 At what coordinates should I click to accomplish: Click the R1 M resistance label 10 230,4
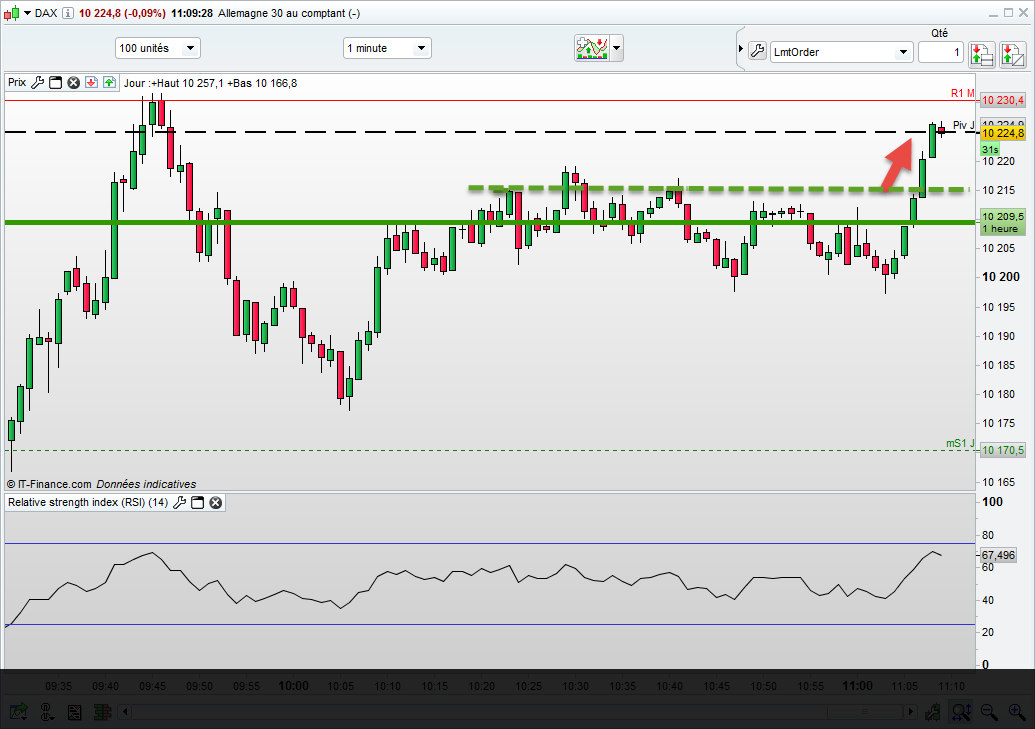pyautogui.click(x=1002, y=100)
